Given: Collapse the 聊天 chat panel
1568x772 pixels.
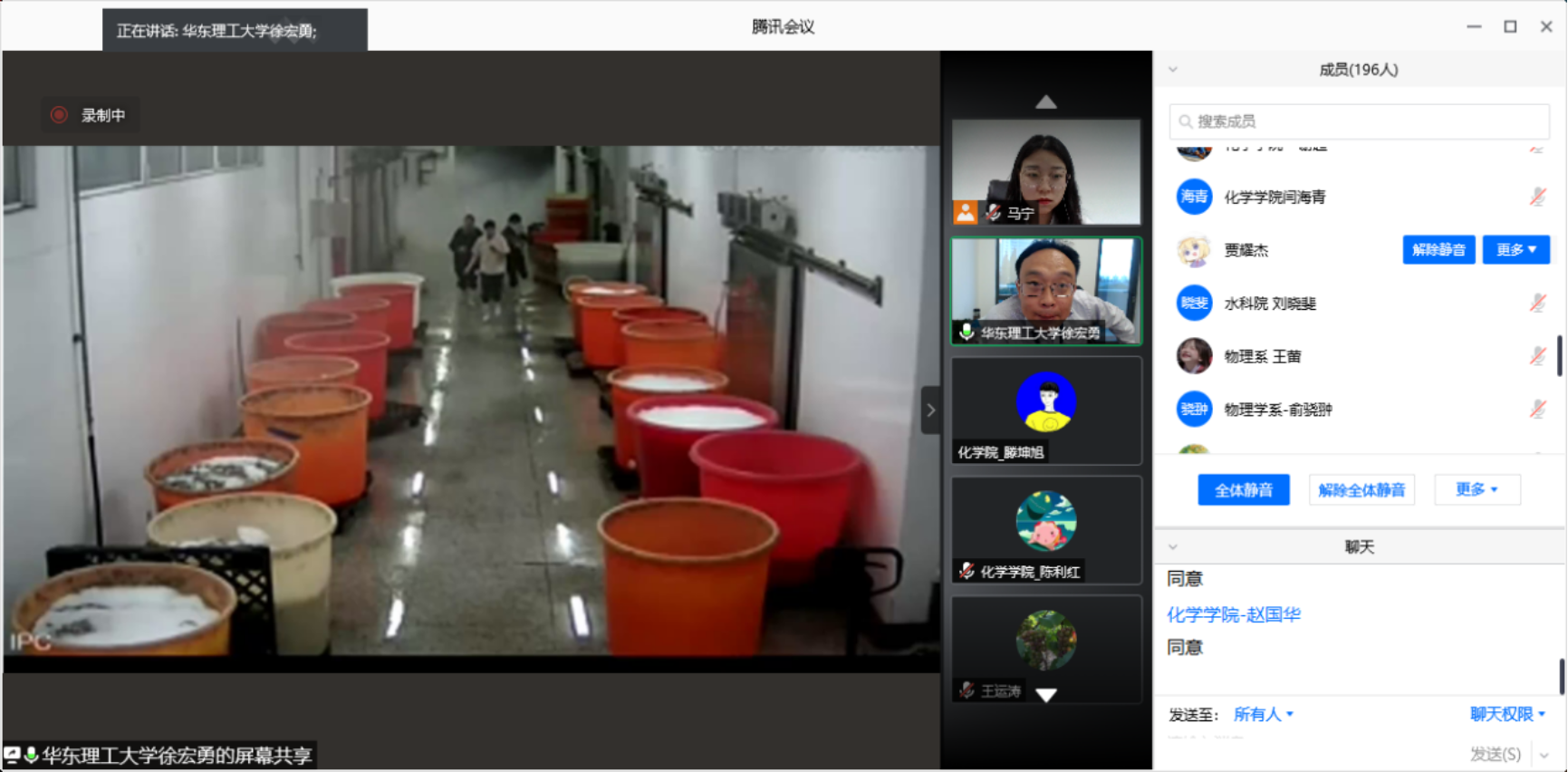Looking at the screenshot, I should [1173, 547].
